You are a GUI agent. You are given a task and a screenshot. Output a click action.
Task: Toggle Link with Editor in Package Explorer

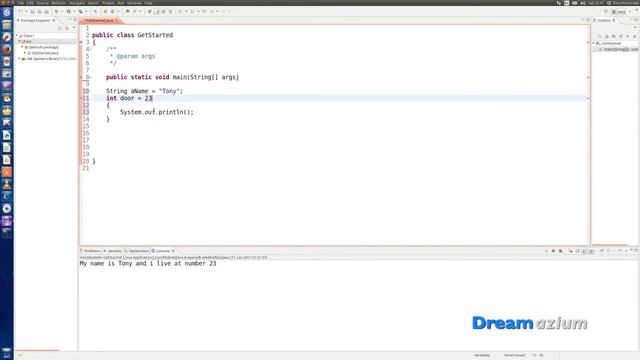(x=67, y=29)
